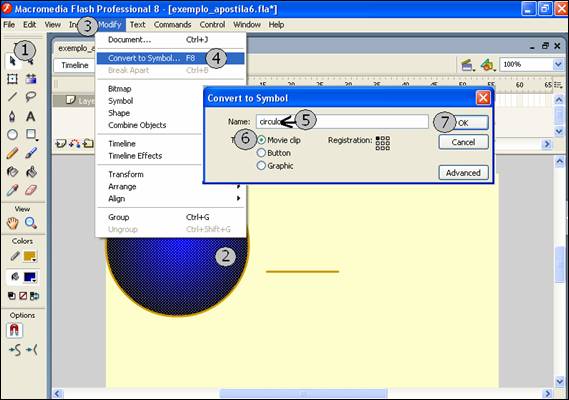Open the fill color picker swatch
Screen dimensions: 569x400
click(30, 277)
